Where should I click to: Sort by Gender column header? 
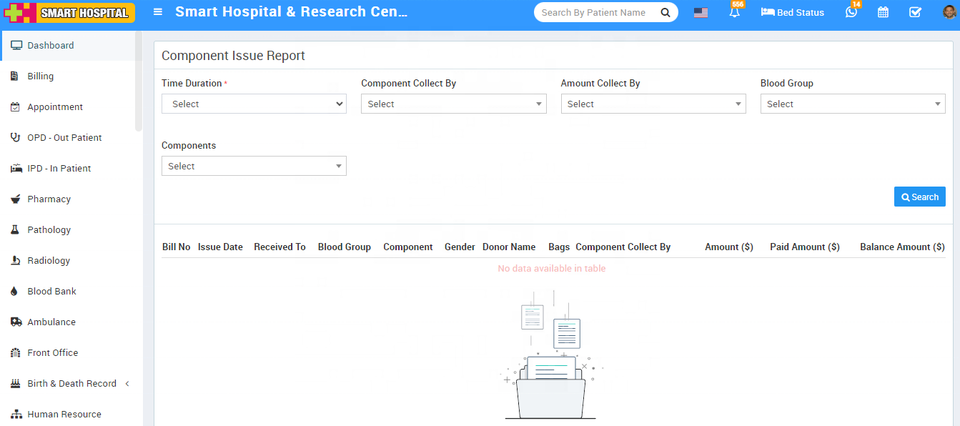point(460,247)
